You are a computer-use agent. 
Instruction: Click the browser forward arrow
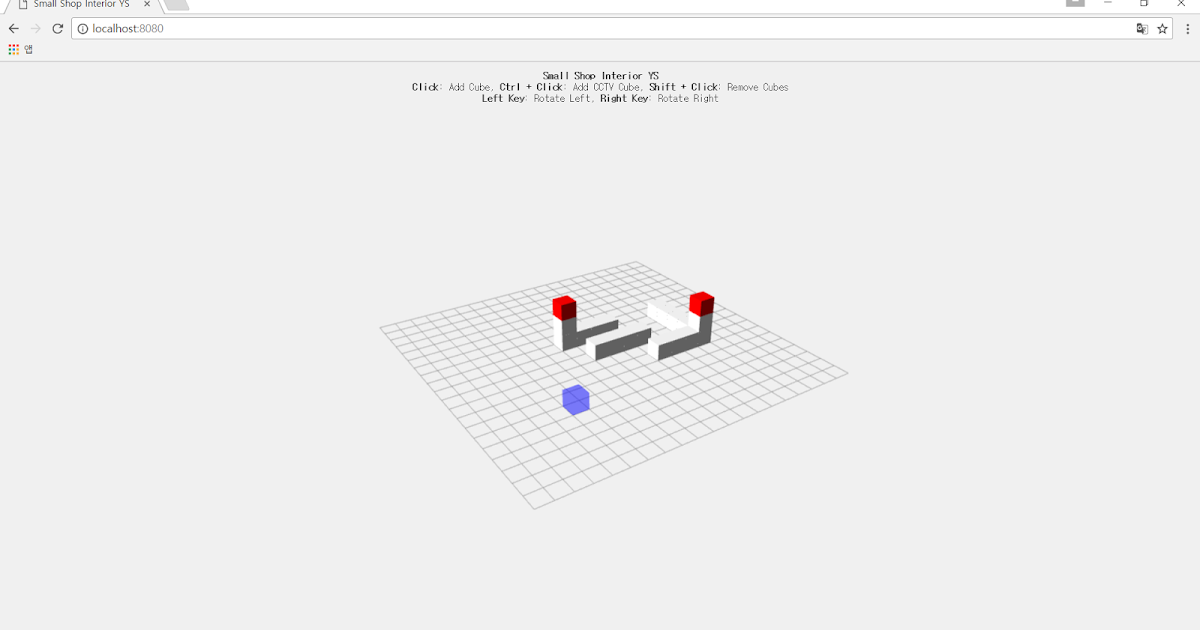click(x=36, y=29)
